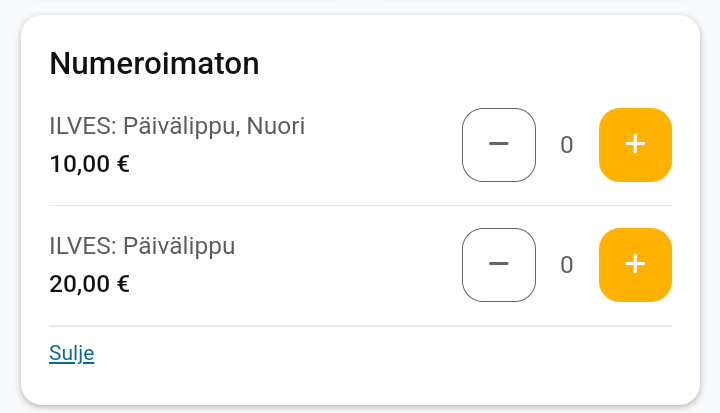The width and height of the screenshot is (720, 413).
Task: Remove one ILVES: Päivälippu, Nuori ticket
Action: 499,145
